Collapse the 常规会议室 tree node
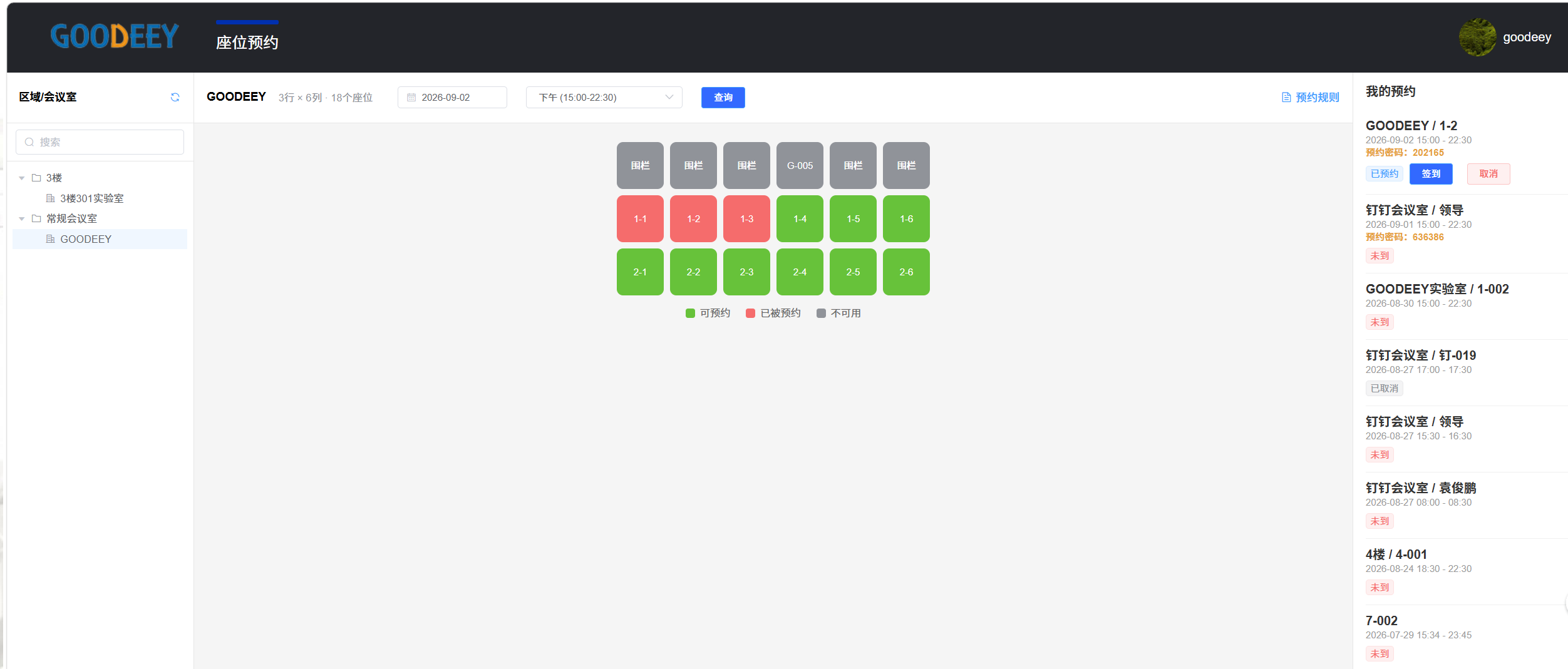1568x669 pixels. tap(22, 219)
